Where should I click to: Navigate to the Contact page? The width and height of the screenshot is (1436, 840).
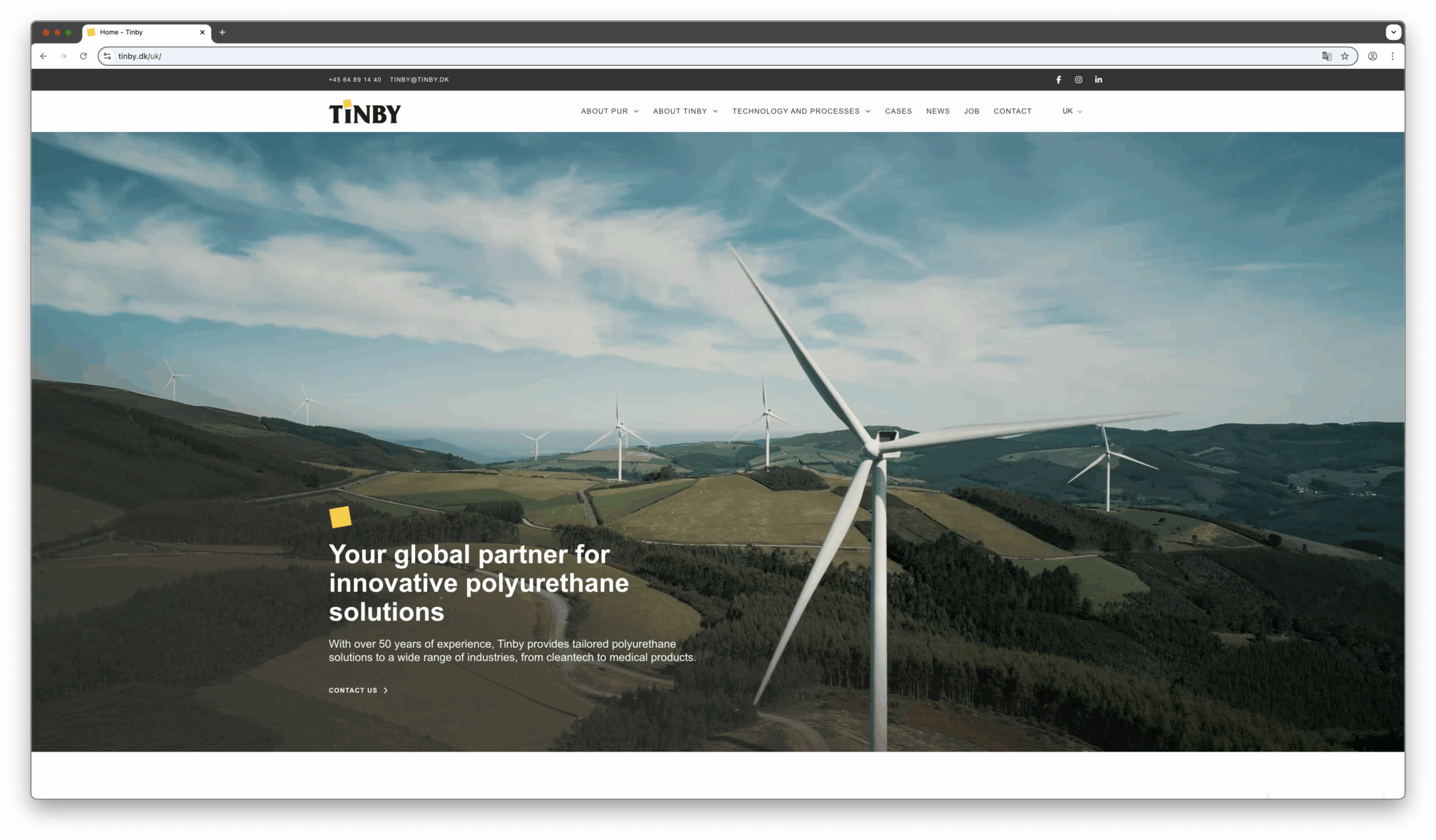(1012, 111)
